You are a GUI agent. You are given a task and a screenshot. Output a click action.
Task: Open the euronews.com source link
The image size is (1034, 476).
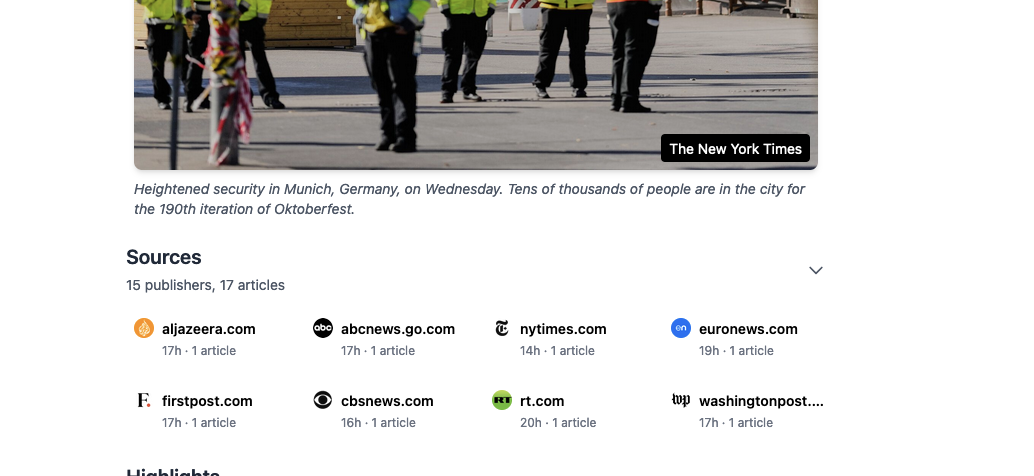tap(748, 329)
